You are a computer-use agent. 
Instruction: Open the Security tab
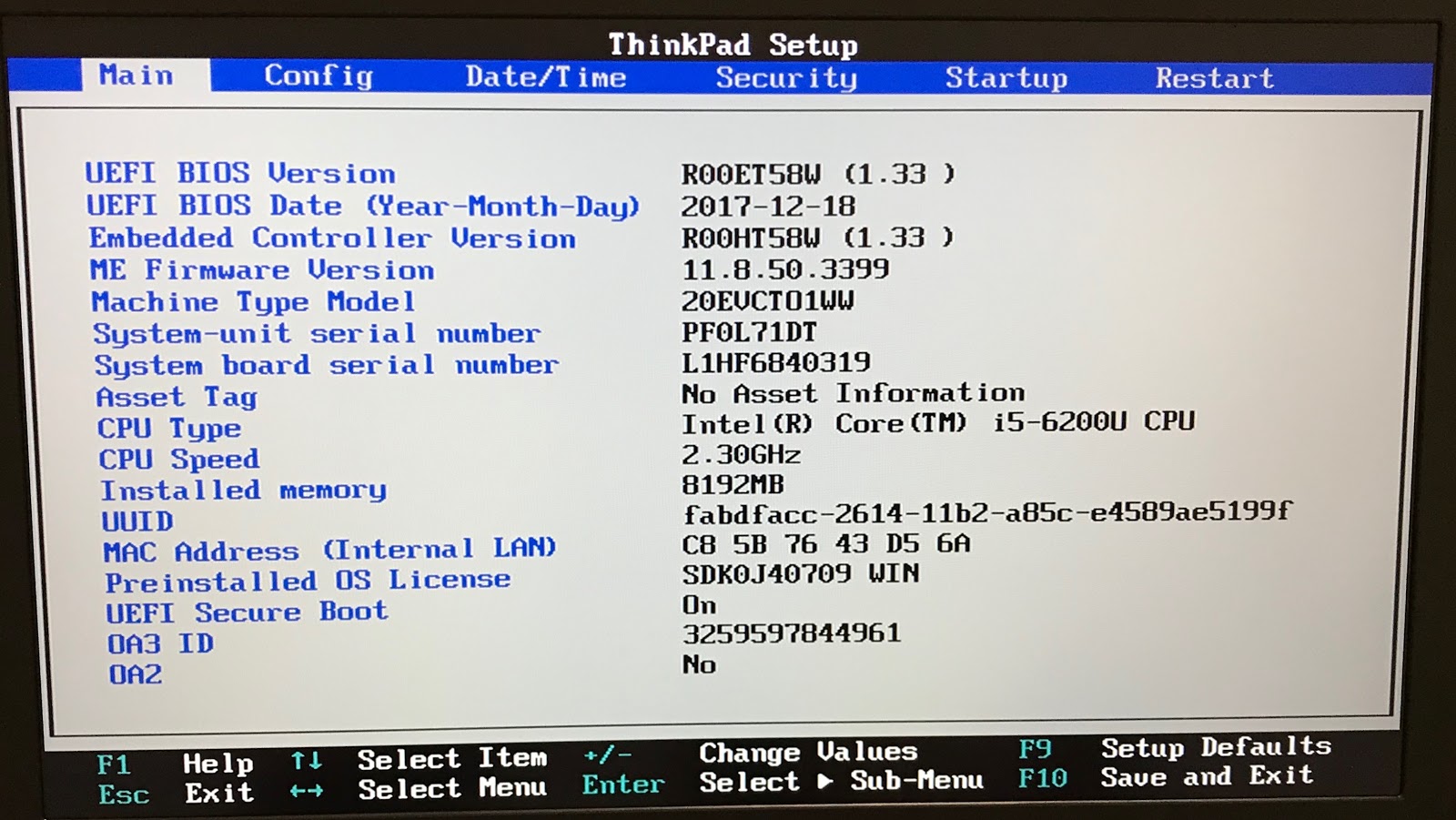pyautogui.click(x=786, y=77)
